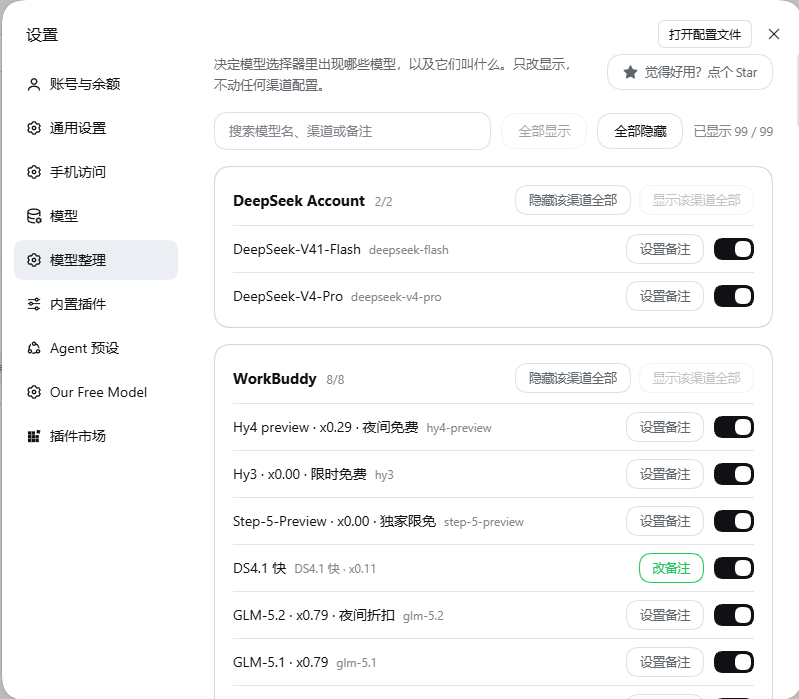Click glm-5.1 model id text
799x699 pixels.
[x=356, y=663]
